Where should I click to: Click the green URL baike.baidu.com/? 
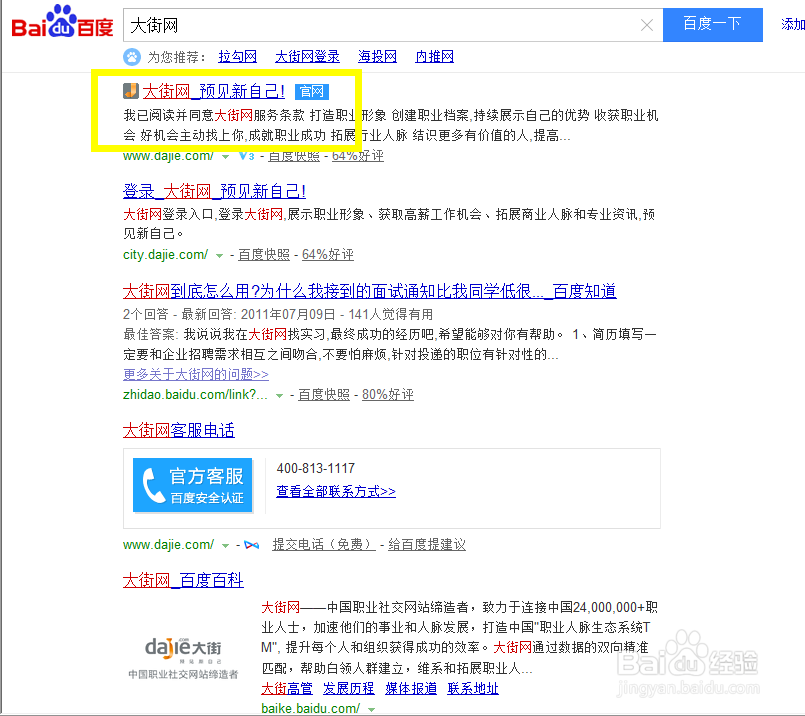pos(311,709)
